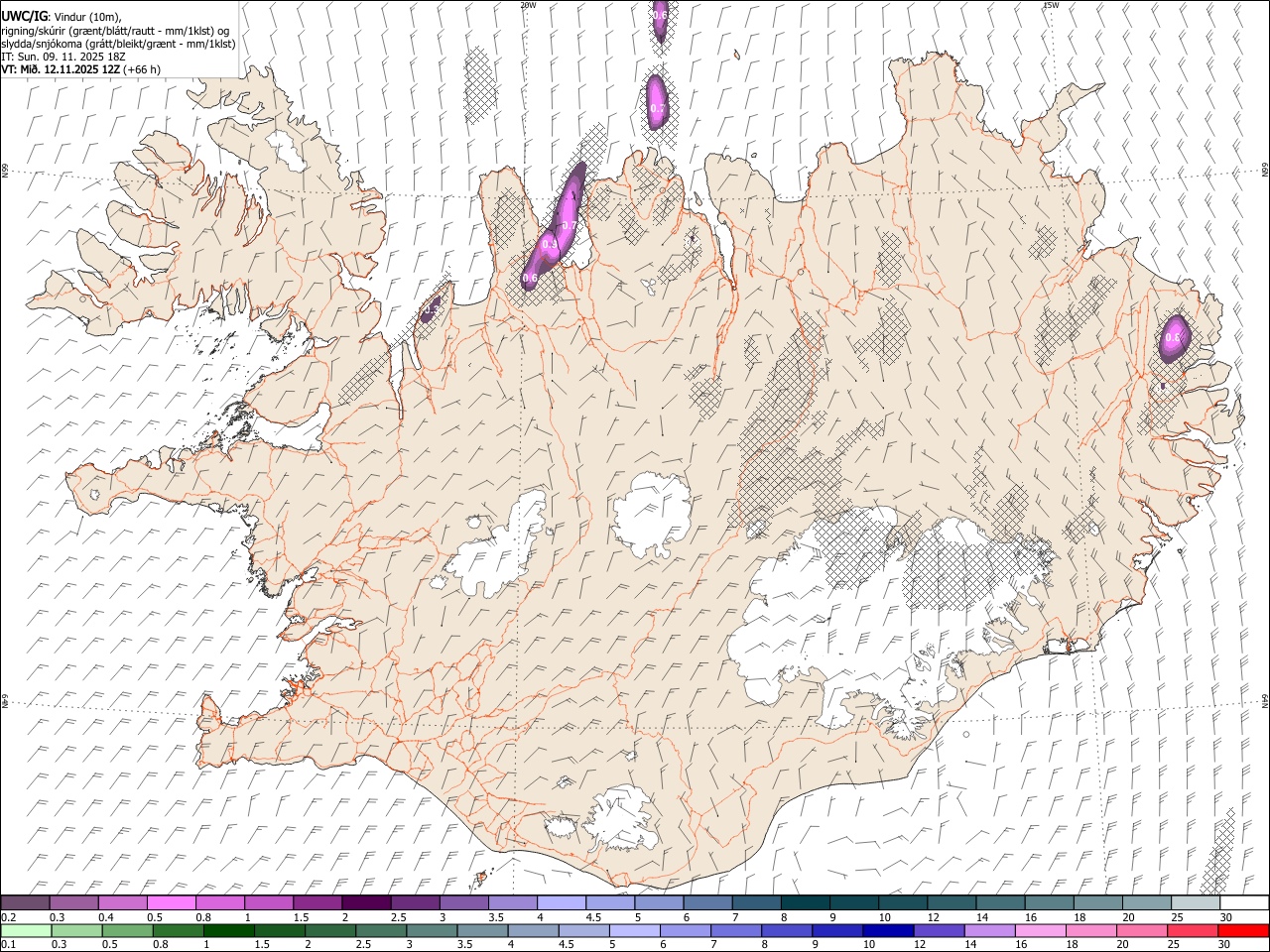Pick the lower legend swatch starting at 2
The image size is (1270, 952).
(330, 931)
